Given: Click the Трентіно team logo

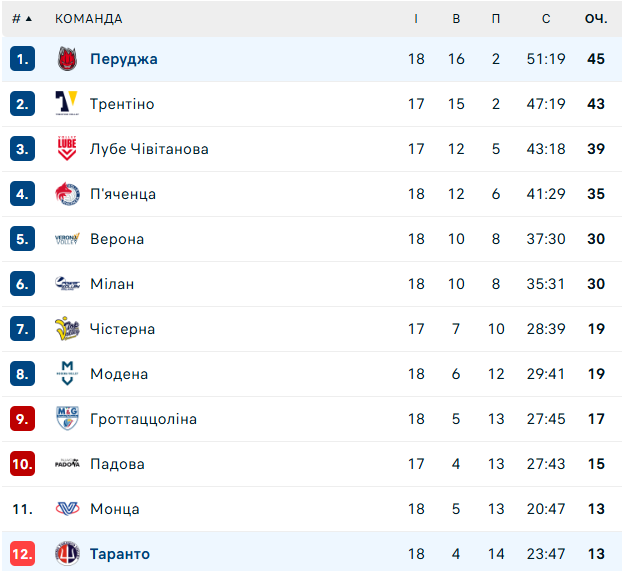Looking at the screenshot, I should pos(67,104).
